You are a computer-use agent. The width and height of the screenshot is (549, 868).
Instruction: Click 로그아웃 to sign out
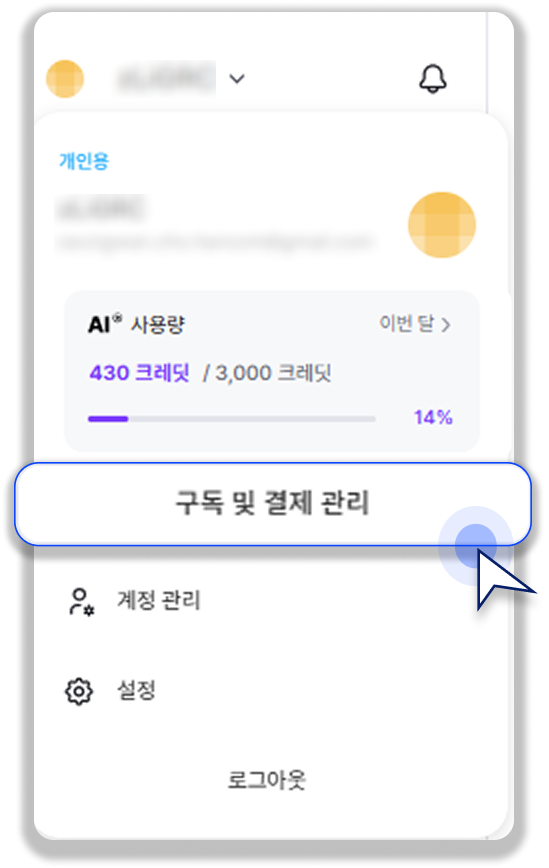(267, 779)
